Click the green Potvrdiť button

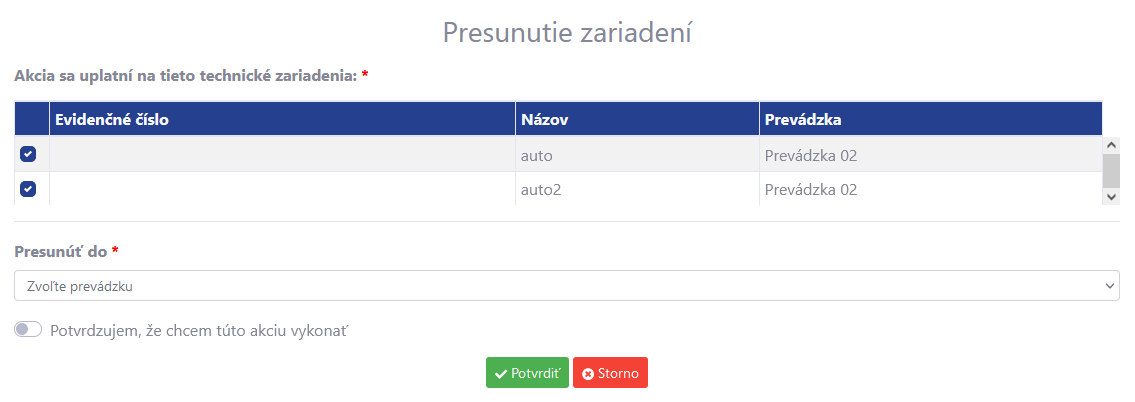tap(527, 373)
